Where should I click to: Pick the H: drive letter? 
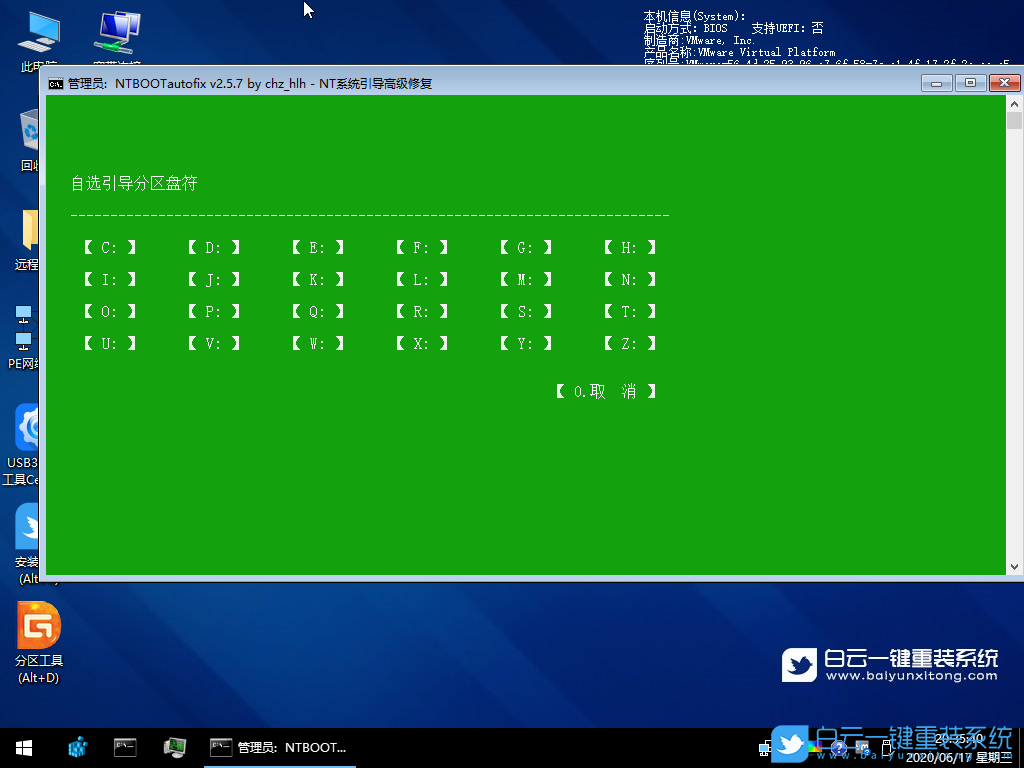pyautogui.click(x=630, y=248)
